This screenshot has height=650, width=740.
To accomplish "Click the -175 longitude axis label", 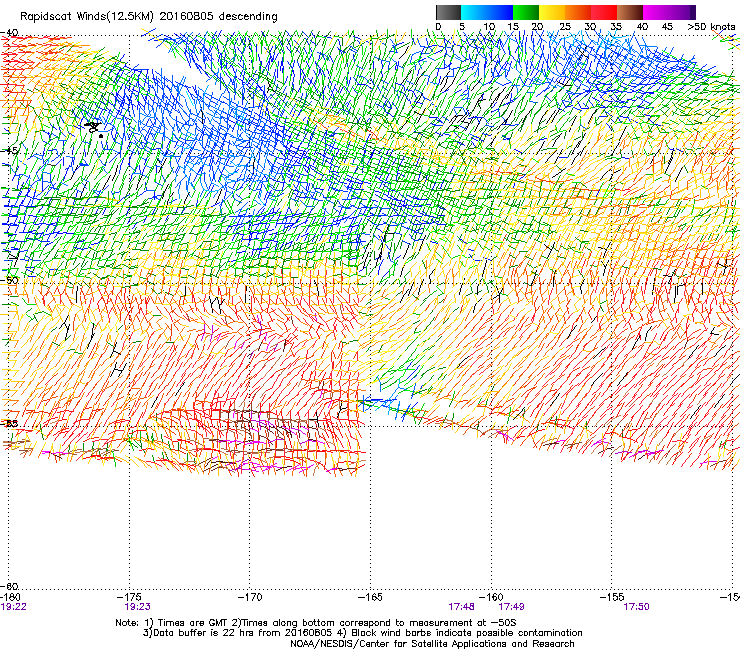I will [x=130, y=598].
